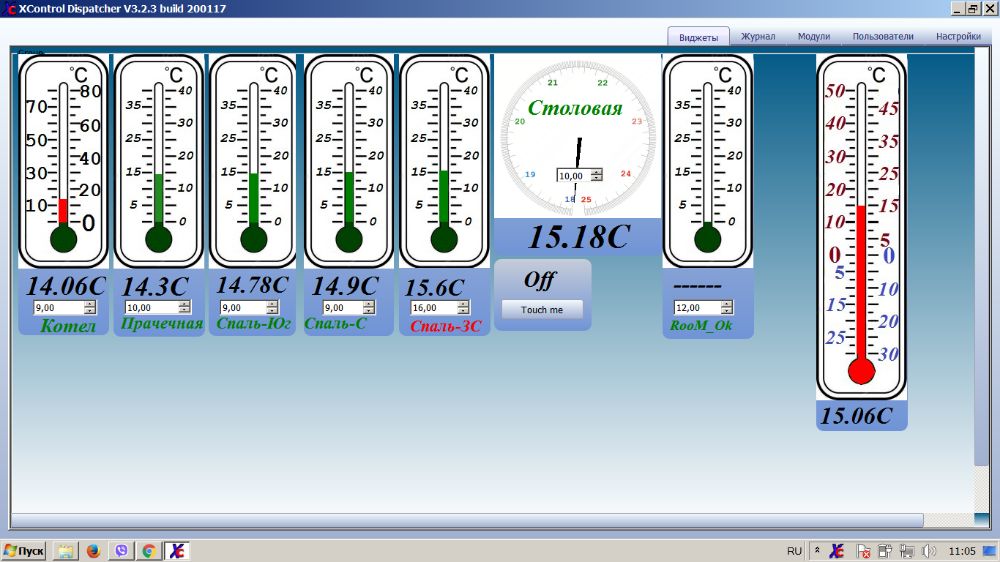Click the Прачечная label

click(x=162, y=323)
